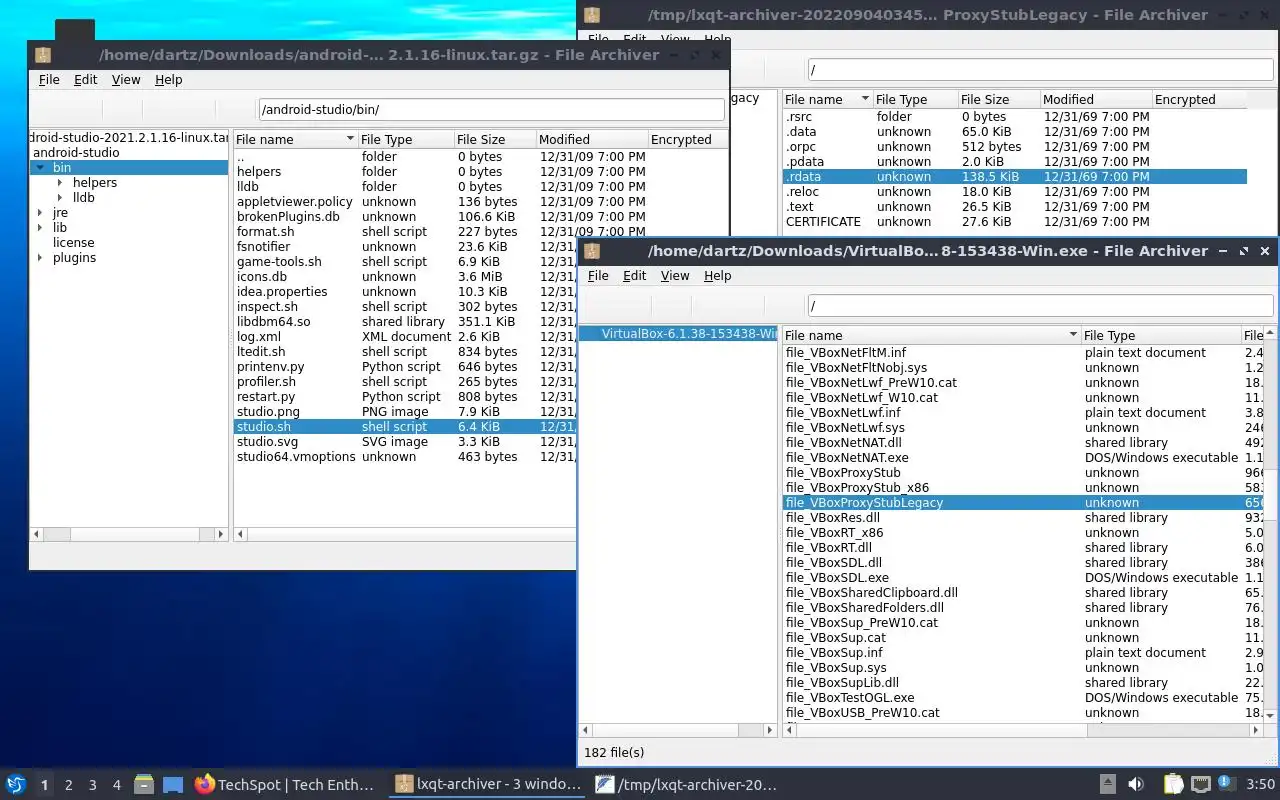Open the LXQt start menu icon
Screen dimensions: 1280x800
point(15,784)
